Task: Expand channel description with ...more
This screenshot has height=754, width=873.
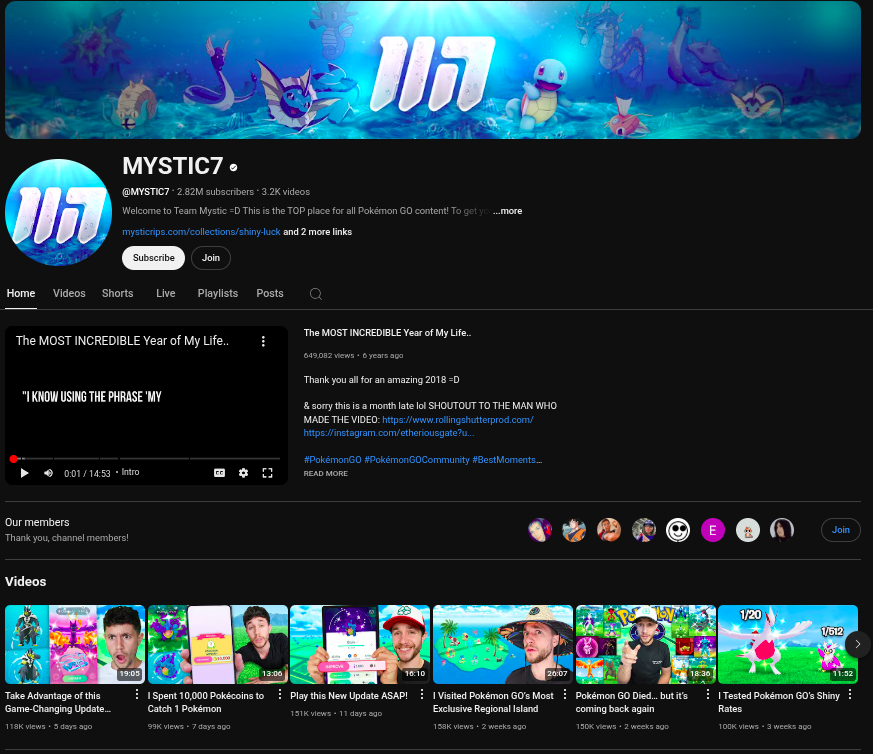Action: 507,211
